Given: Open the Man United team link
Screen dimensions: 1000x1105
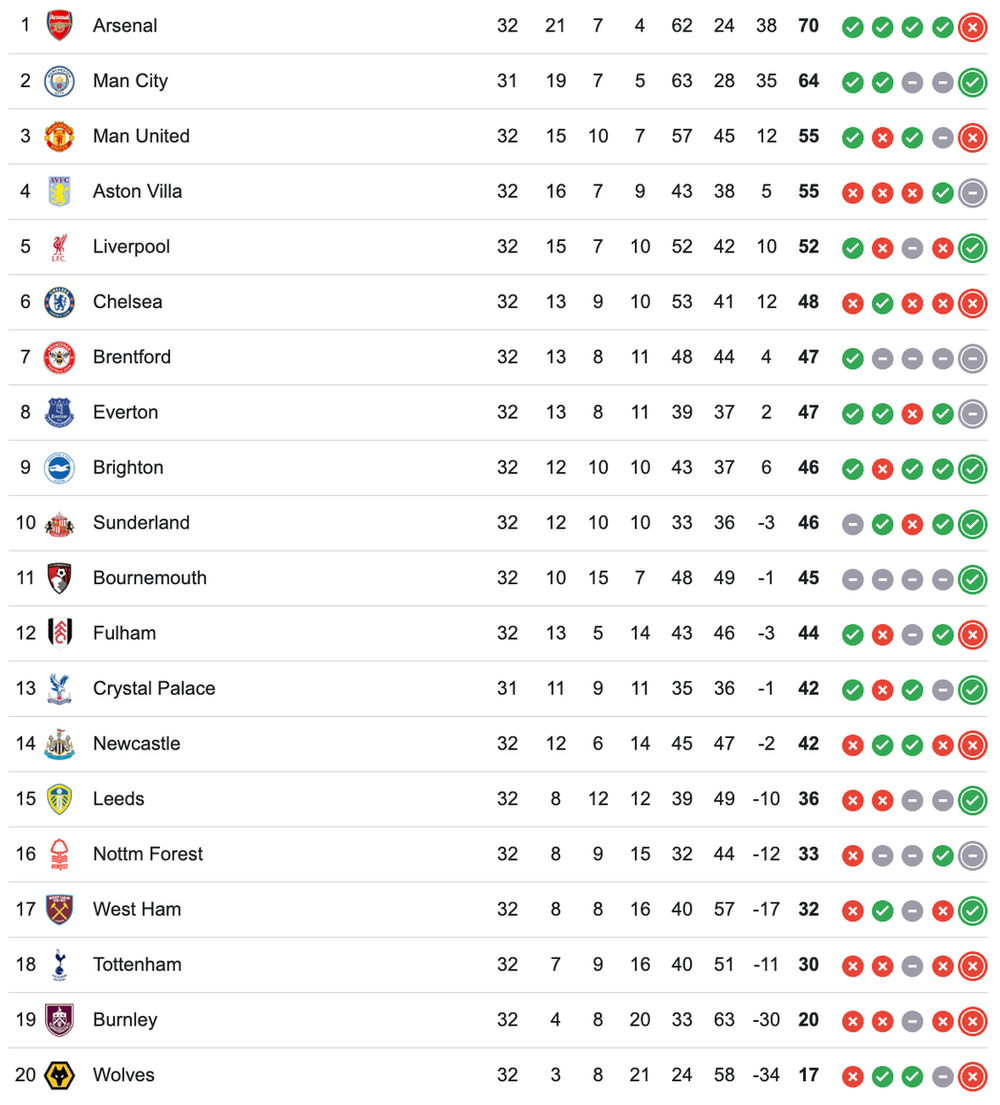Looking at the screenshot, I should 141,136.
